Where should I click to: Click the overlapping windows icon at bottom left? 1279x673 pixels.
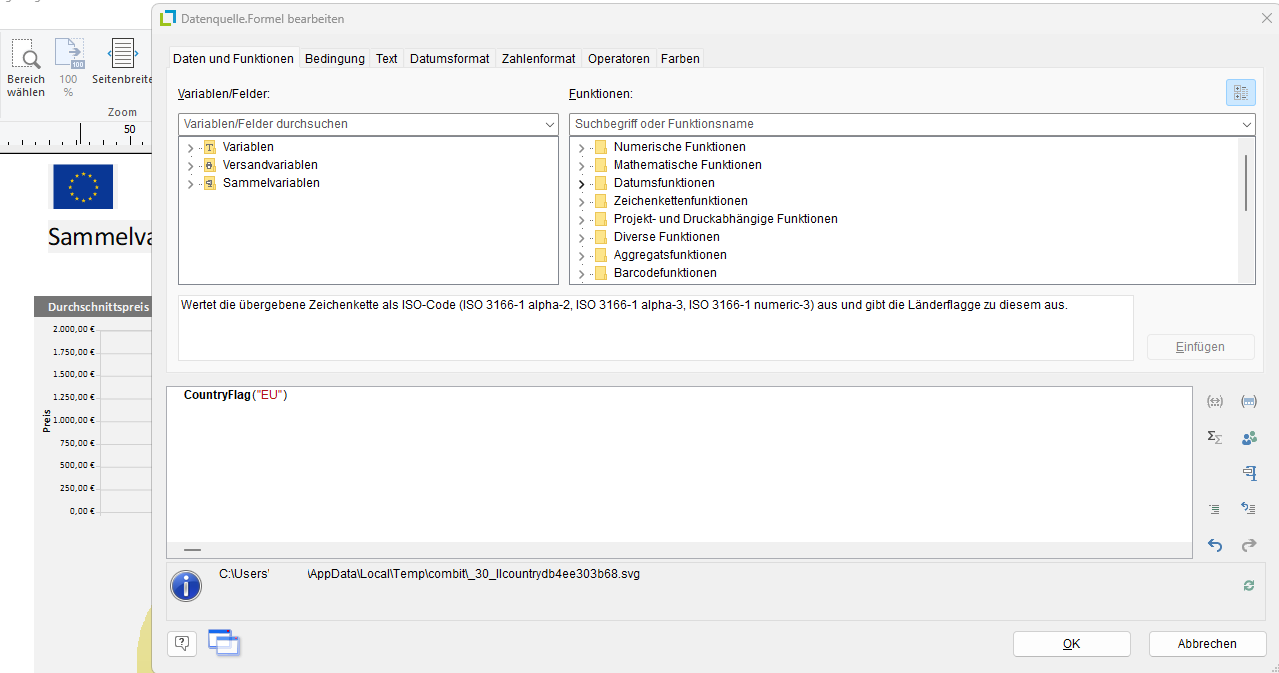click(223, 643)
